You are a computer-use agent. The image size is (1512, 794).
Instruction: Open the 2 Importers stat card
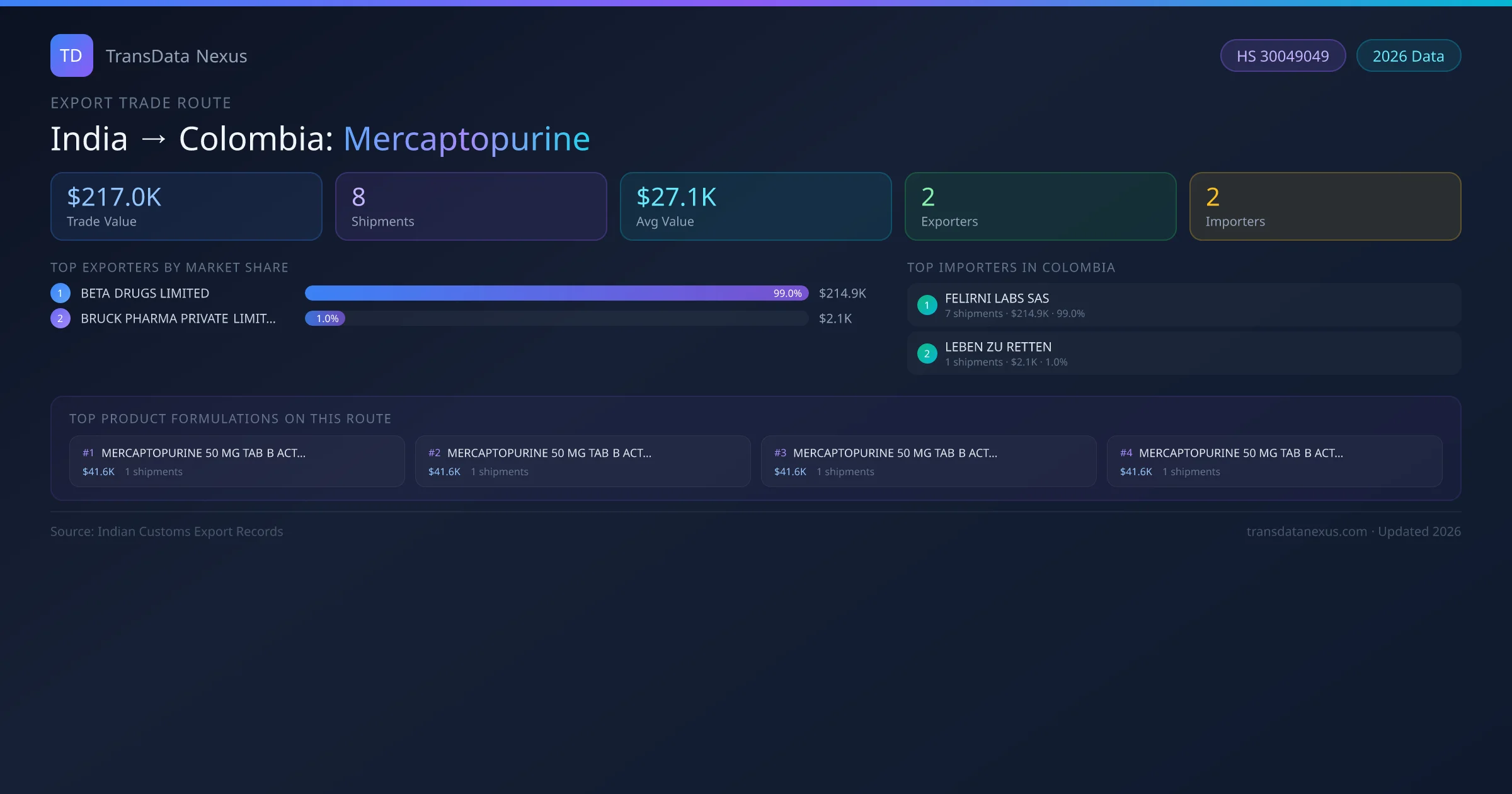tap(1325, 207)
